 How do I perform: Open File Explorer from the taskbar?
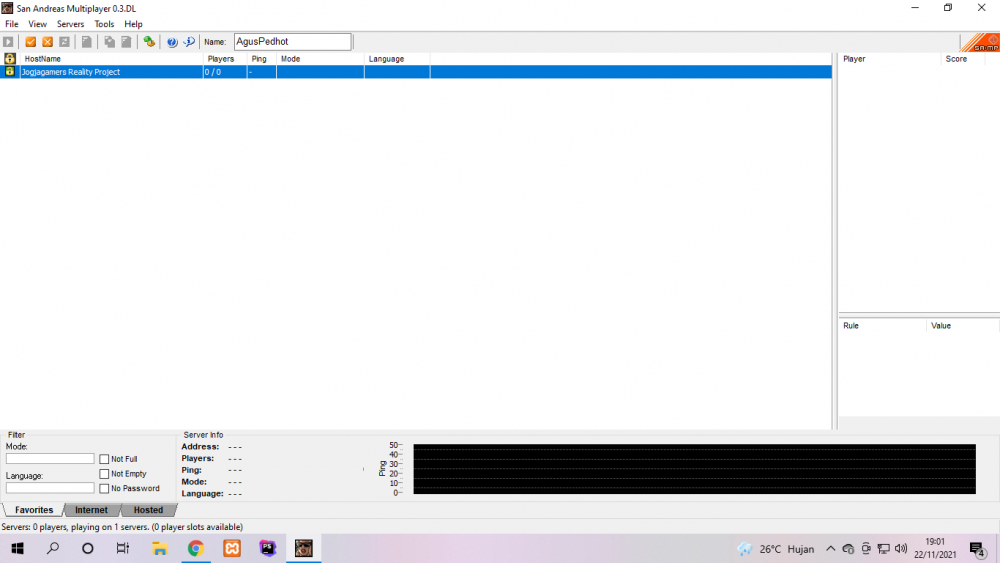tap(159, 548)
